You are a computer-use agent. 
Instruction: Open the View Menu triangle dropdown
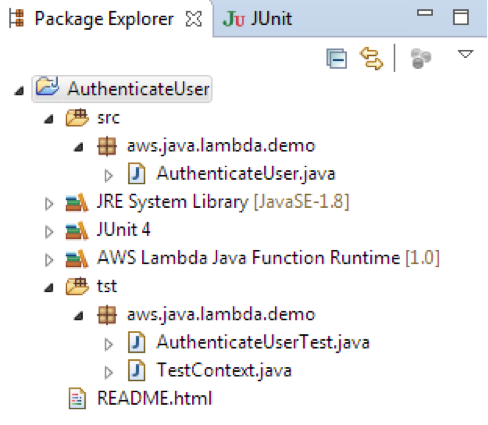[465, 54]
